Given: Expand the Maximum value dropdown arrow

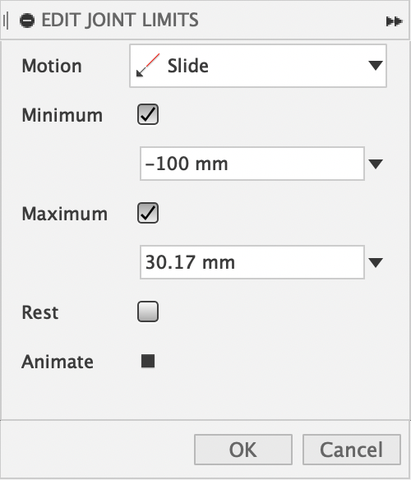Looking at the screenshot, I should (x=376, y=263).
